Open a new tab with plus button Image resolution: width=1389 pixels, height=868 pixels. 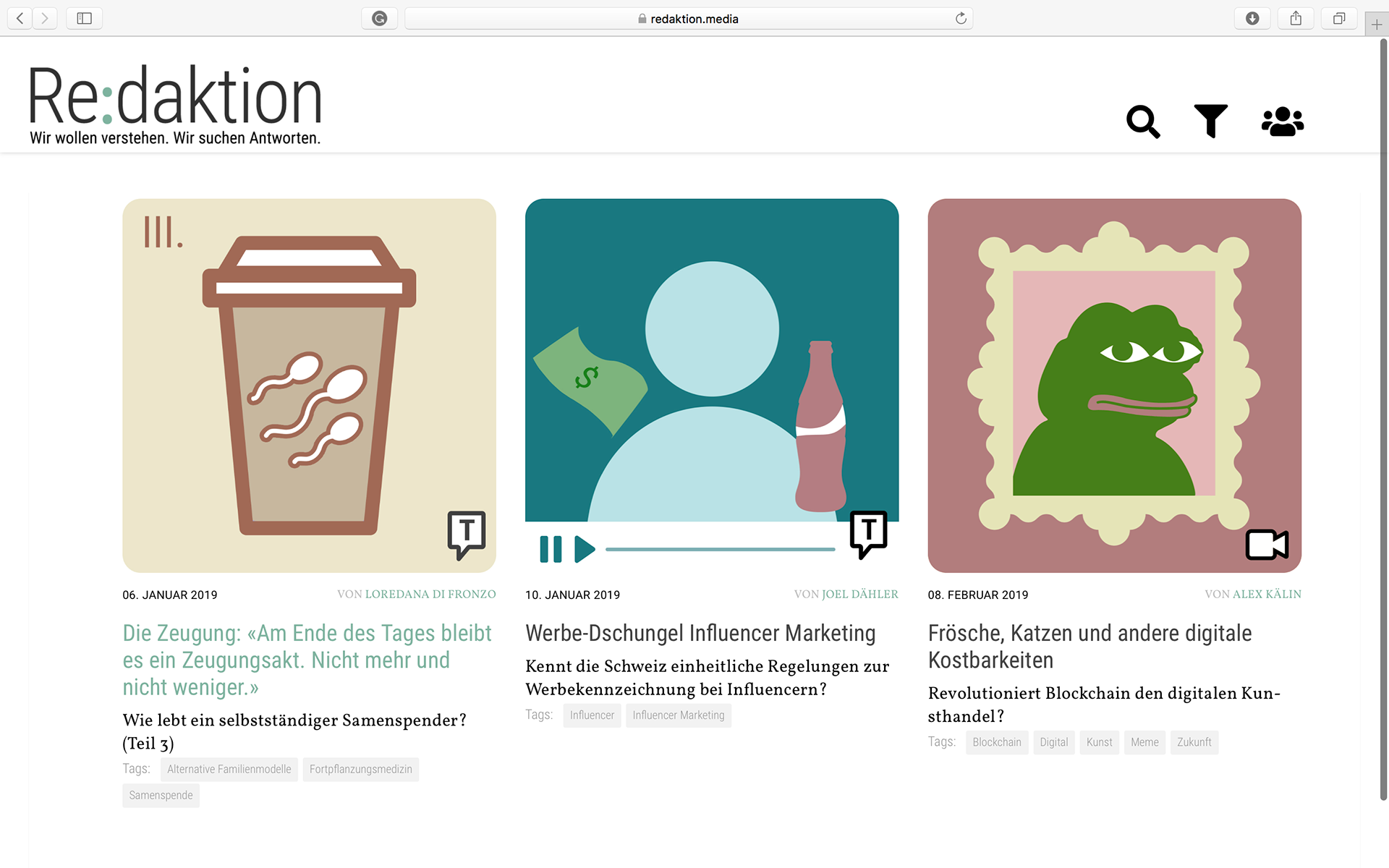(x=1376, y=24)
